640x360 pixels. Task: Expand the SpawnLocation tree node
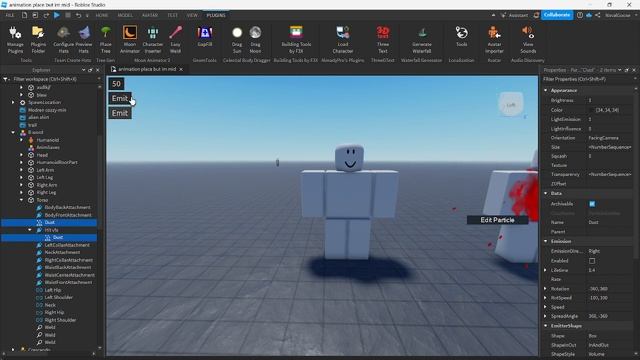[13, 102]
